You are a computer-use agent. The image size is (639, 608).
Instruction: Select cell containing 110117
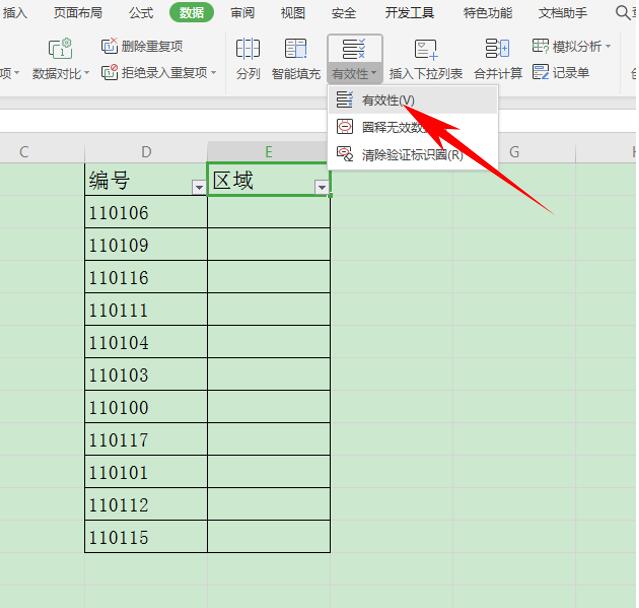[x=146, y=439]
